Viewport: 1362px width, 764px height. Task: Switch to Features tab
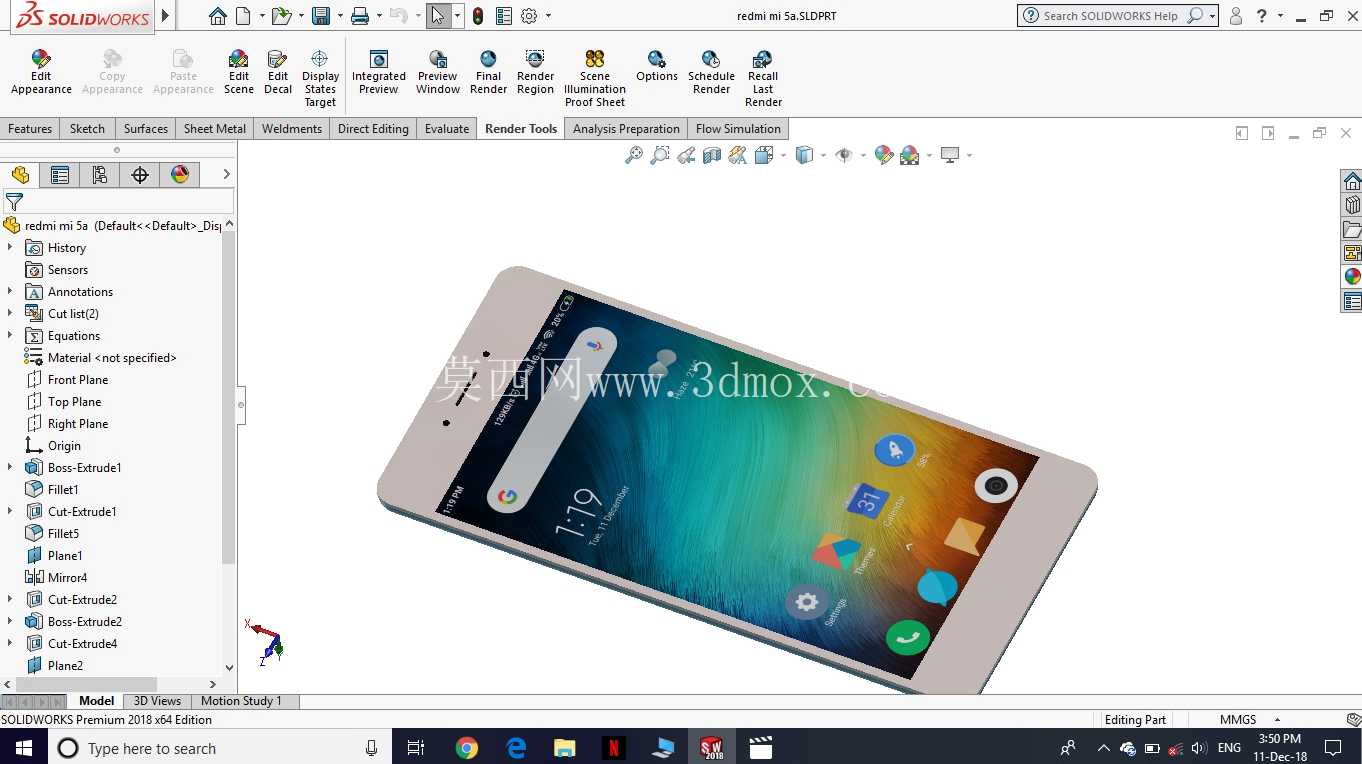[x=30, y=129]
